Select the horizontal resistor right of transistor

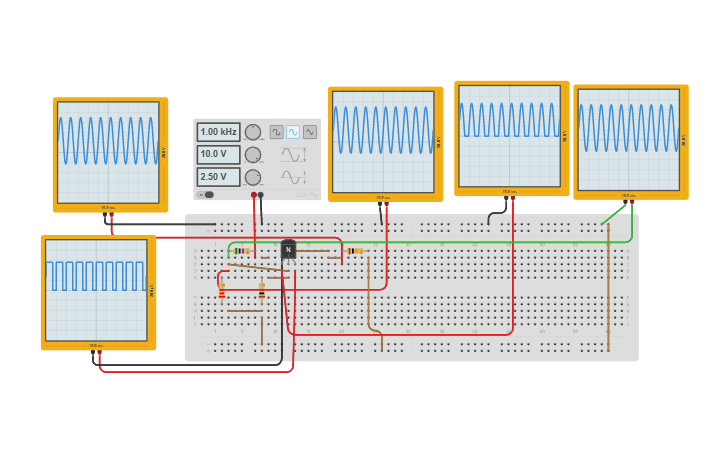(x=354, y=251)
